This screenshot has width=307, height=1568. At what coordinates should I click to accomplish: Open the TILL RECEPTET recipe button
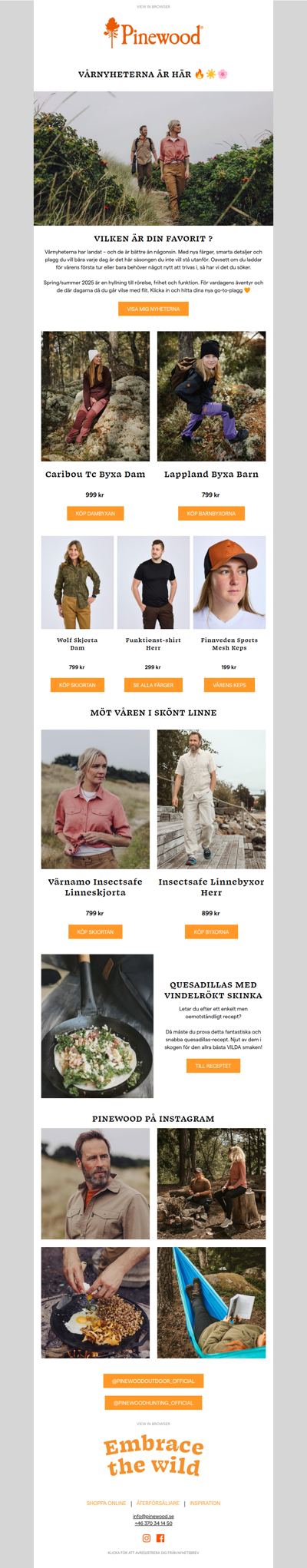click(x=213, y=1066)
